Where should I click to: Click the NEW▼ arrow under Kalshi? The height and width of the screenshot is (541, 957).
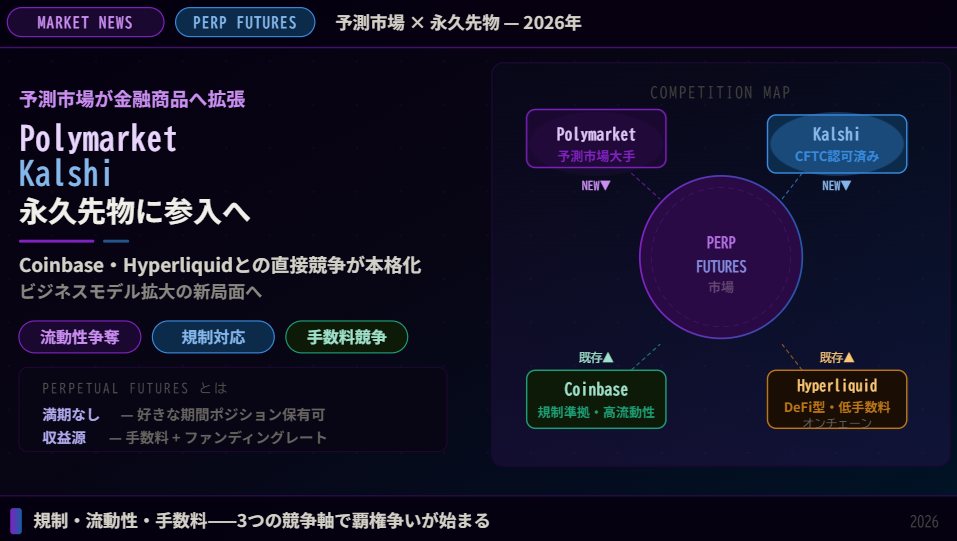[836, 186]
